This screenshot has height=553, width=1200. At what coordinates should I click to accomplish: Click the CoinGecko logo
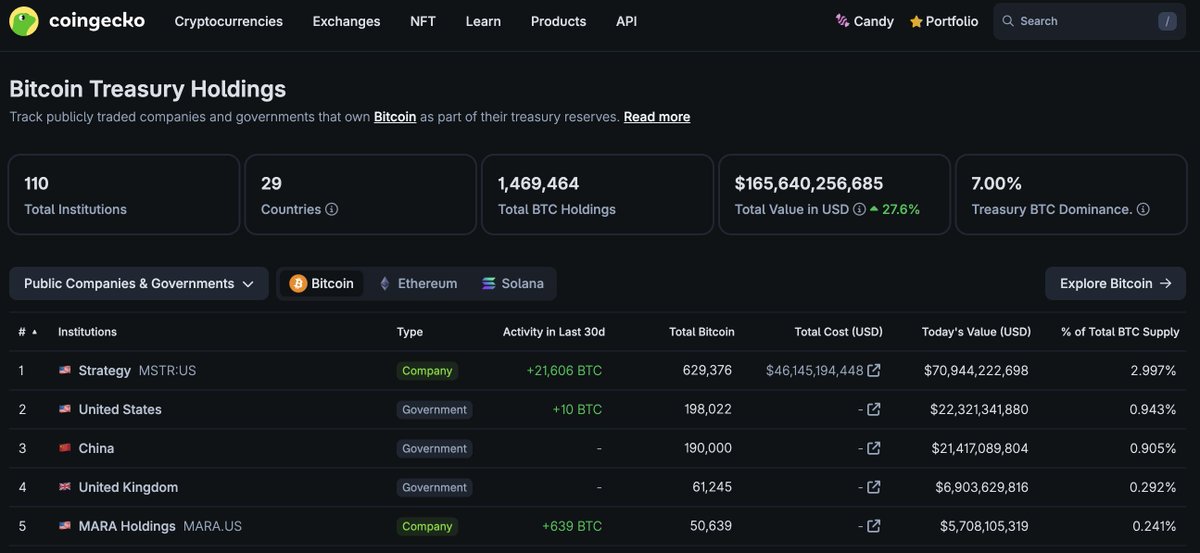click(77, 21)
